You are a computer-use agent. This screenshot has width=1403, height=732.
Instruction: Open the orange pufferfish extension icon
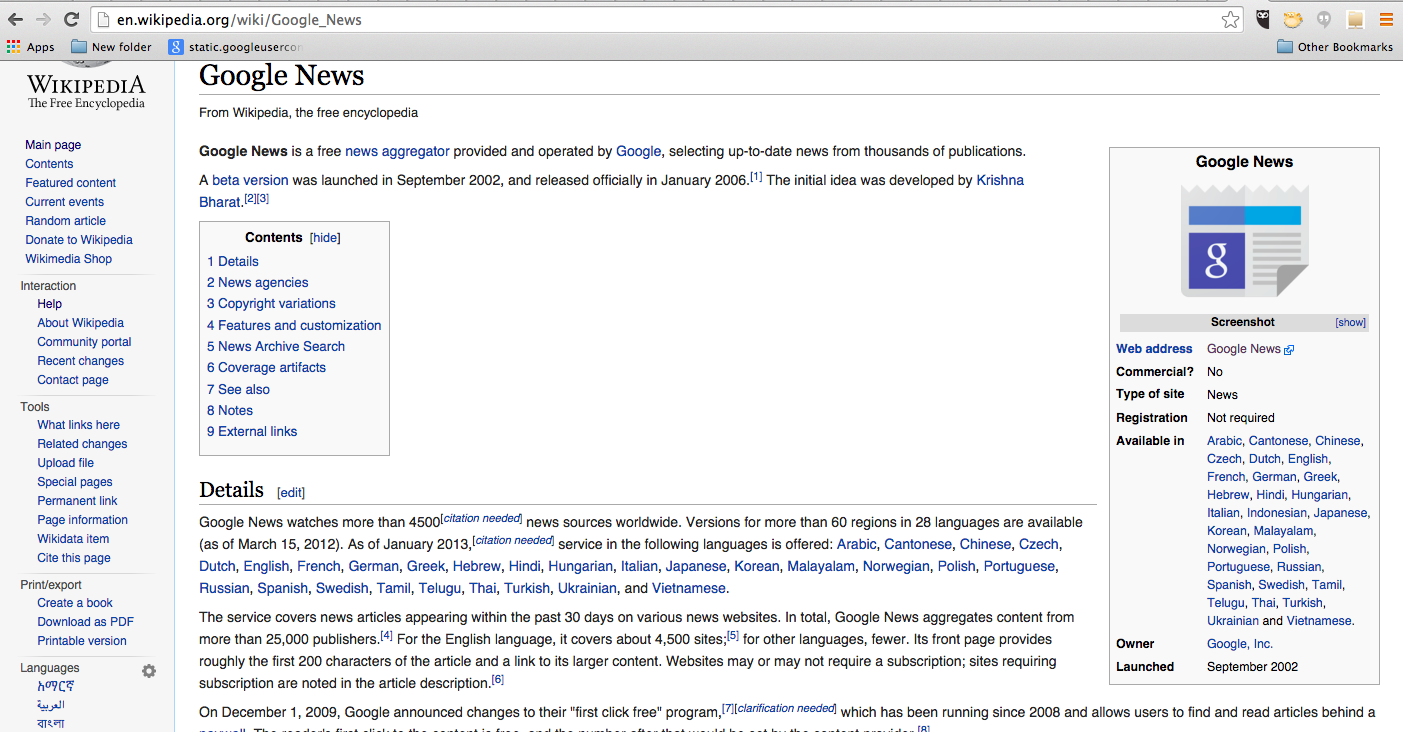point(1293,19)
